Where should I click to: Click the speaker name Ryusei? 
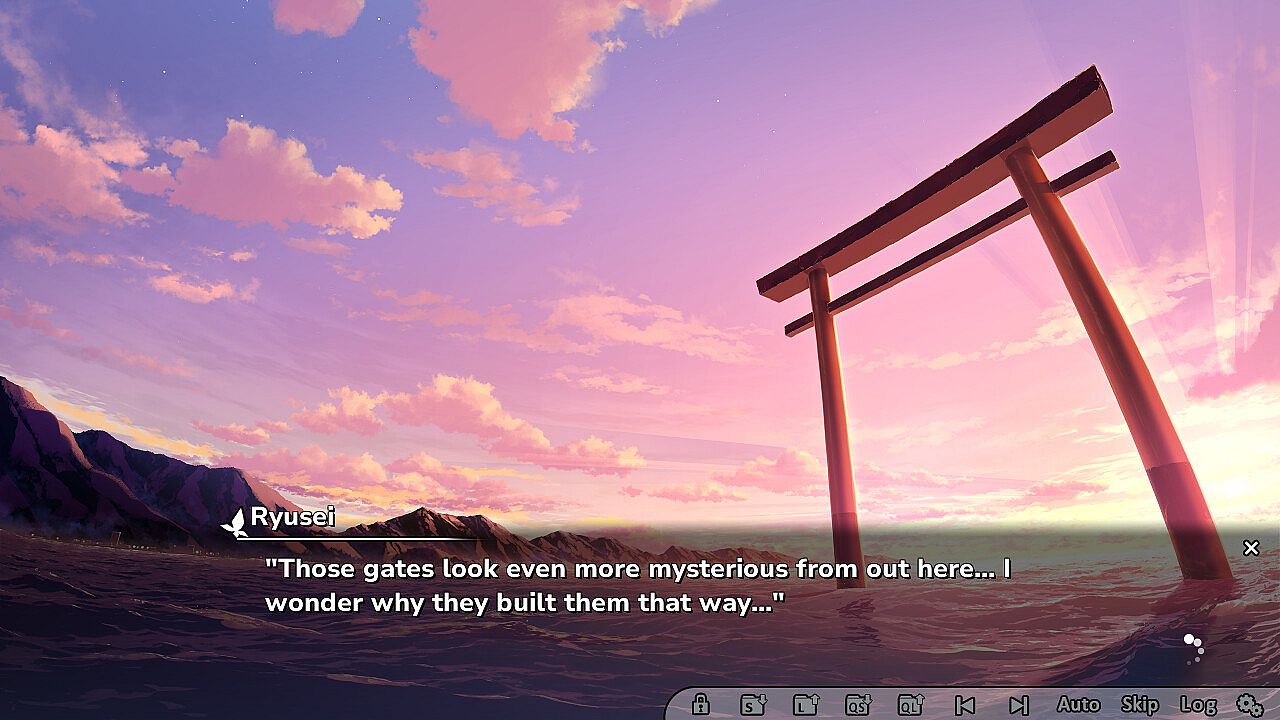click(292, 517)
